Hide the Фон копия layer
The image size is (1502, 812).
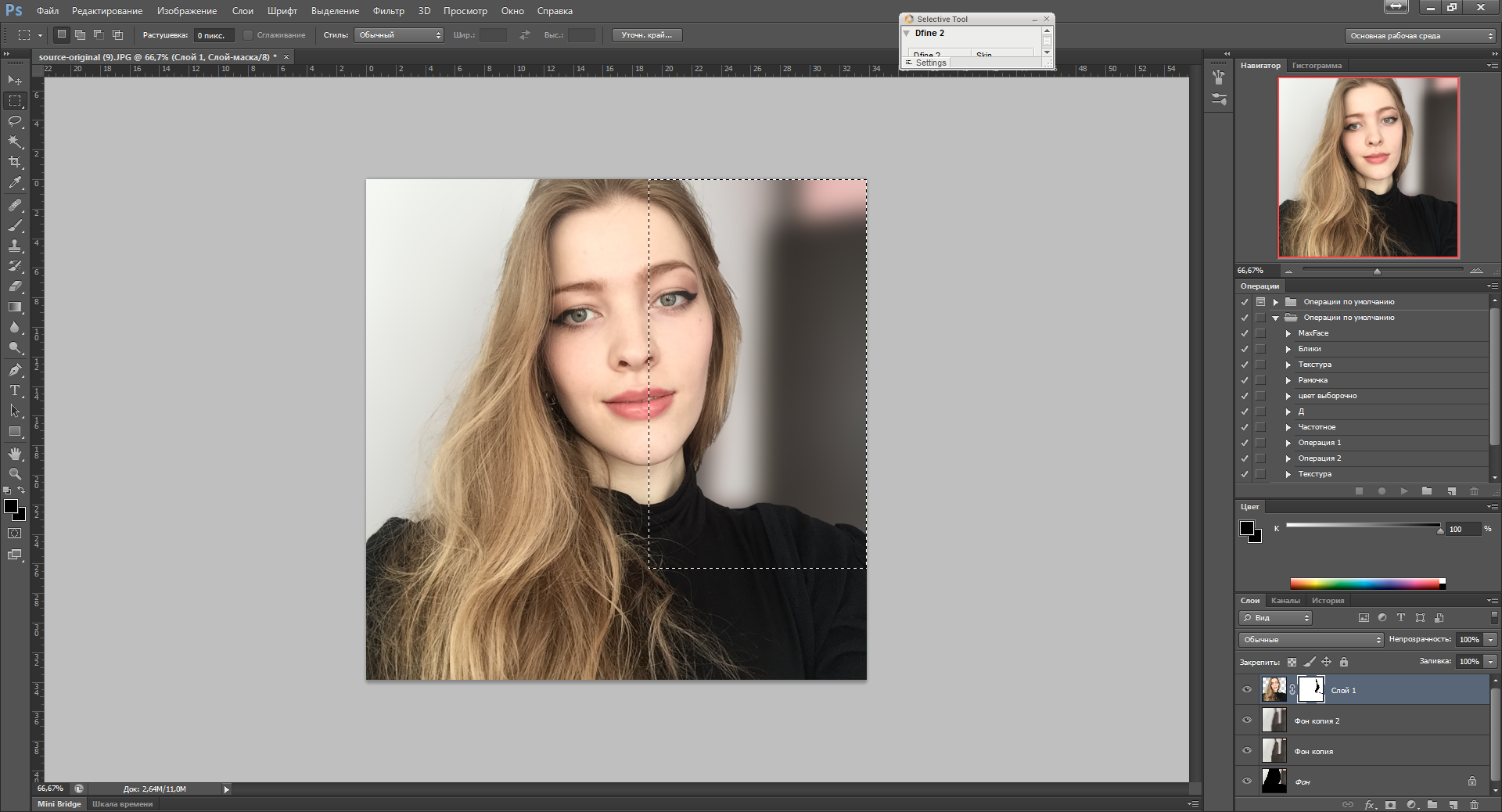click(x=1247, y=751)
